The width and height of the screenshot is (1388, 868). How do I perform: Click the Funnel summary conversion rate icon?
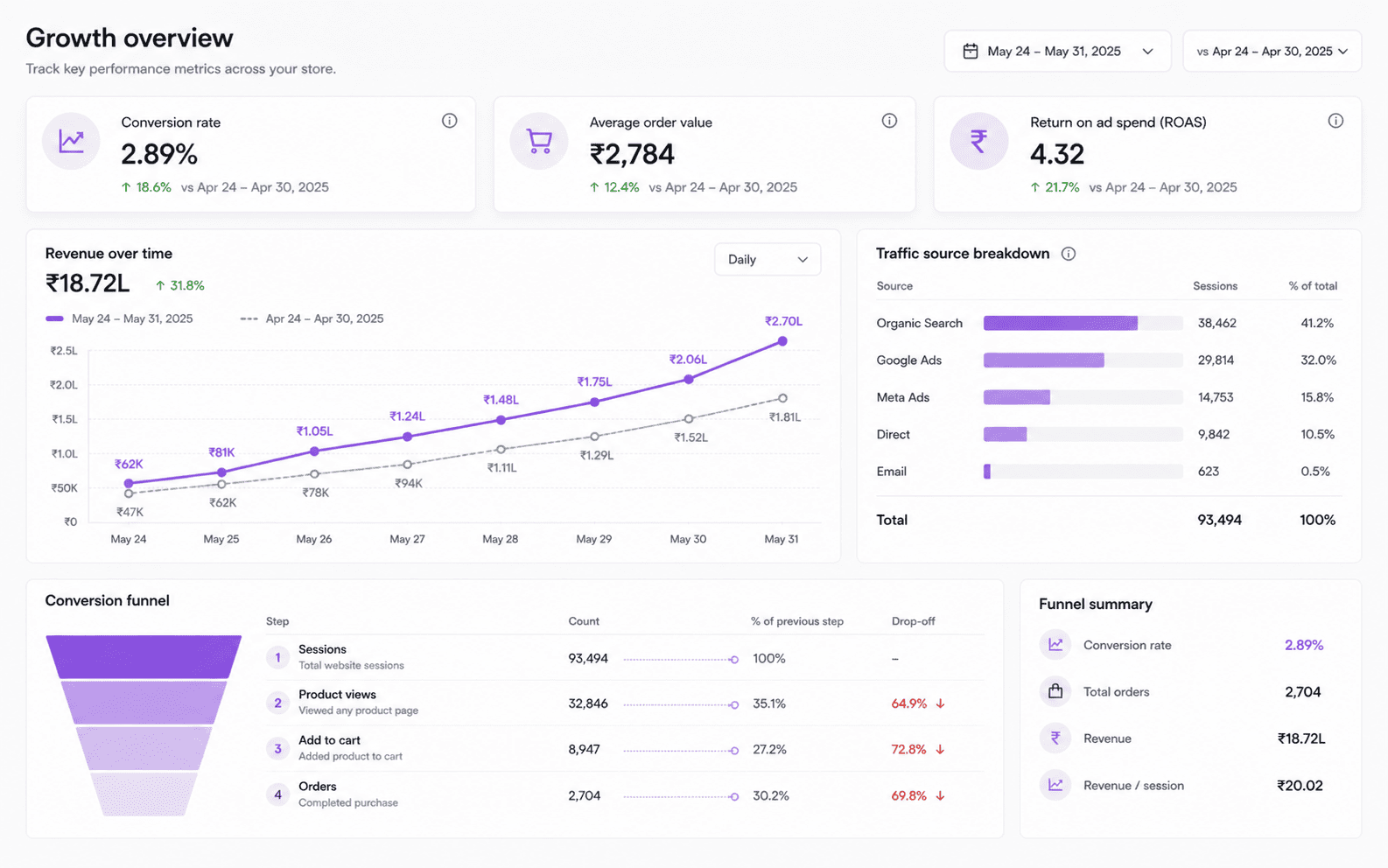1055,645
